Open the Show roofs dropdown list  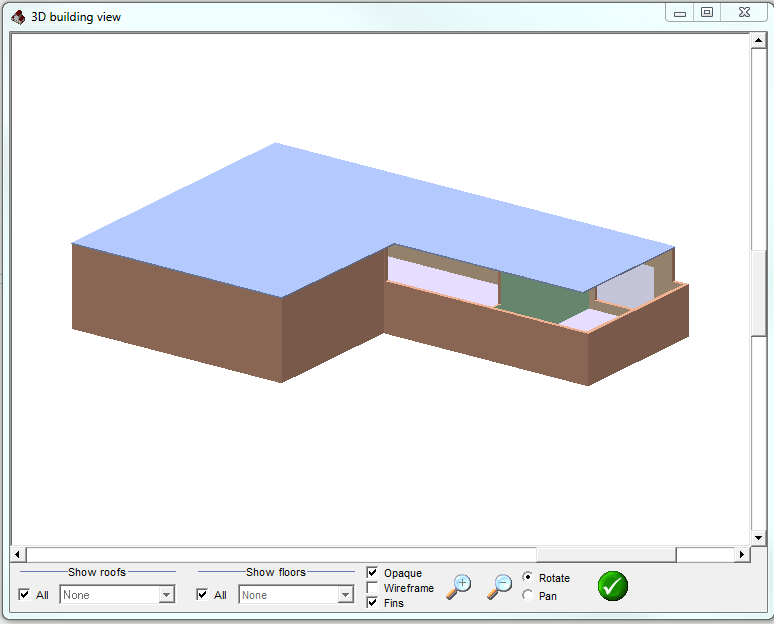point(167,594)
